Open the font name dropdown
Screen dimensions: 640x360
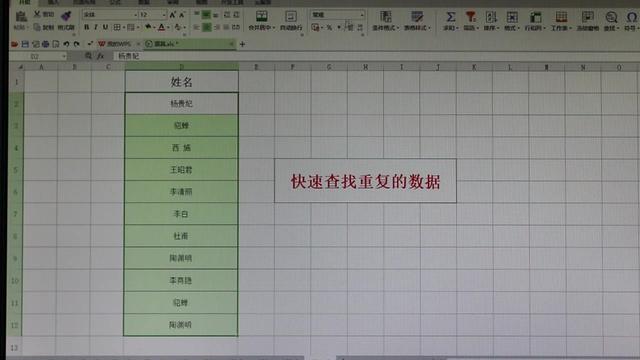coord(136,15)
